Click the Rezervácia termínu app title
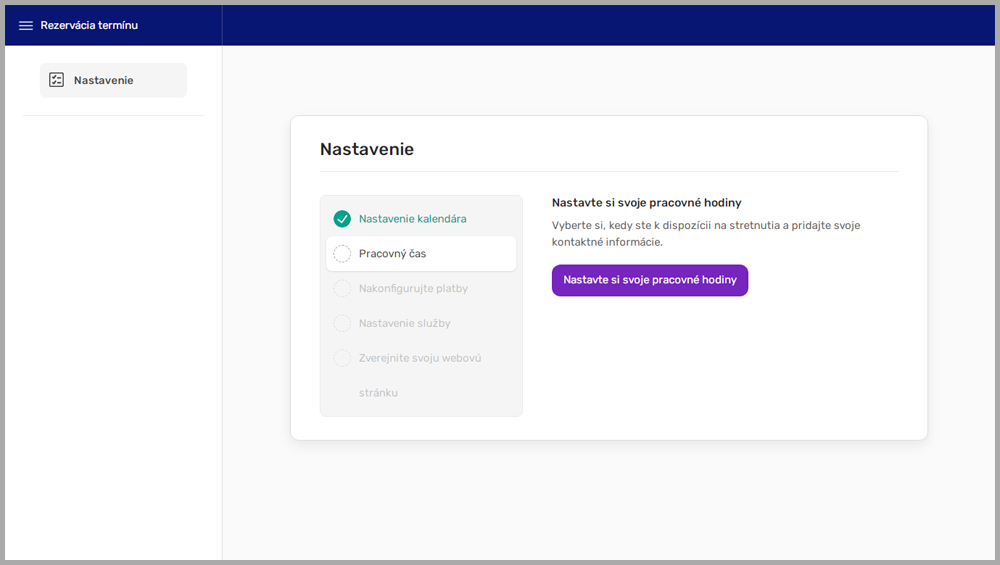This screenshot has width=1000, height=565. (89, 26)
